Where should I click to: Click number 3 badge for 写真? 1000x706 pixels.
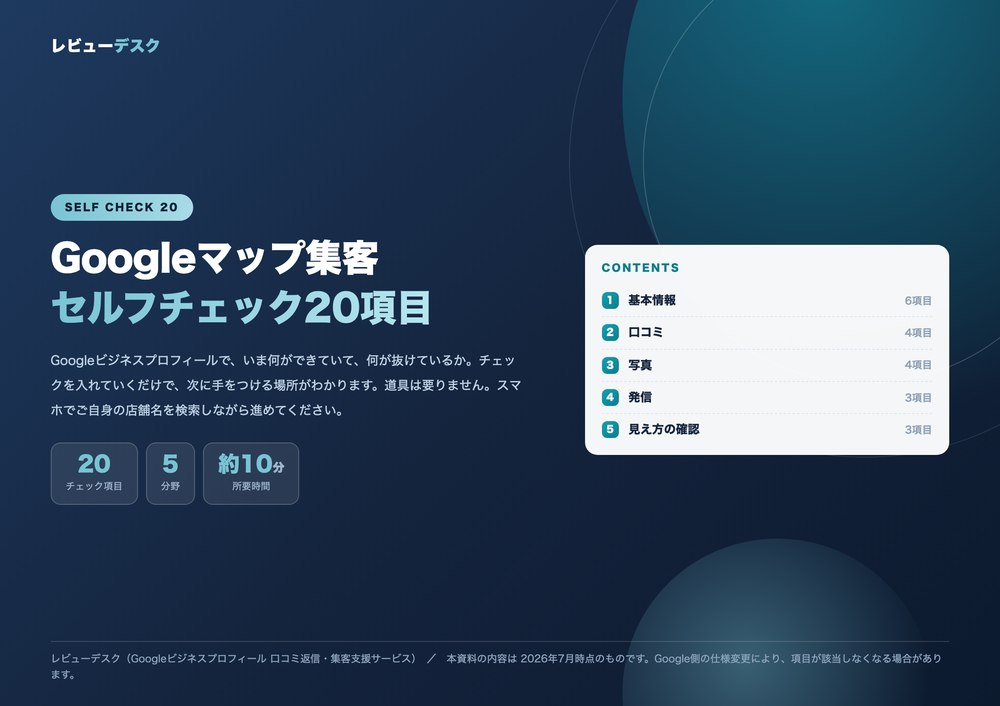click(x=610, y=365)
